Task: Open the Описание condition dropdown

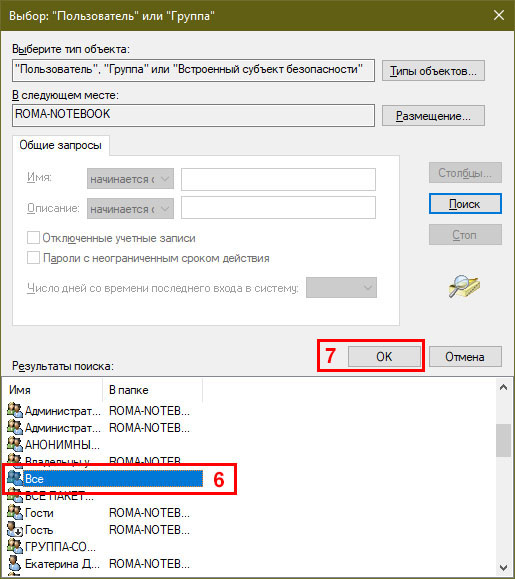Action: click(x=130, y=209)
